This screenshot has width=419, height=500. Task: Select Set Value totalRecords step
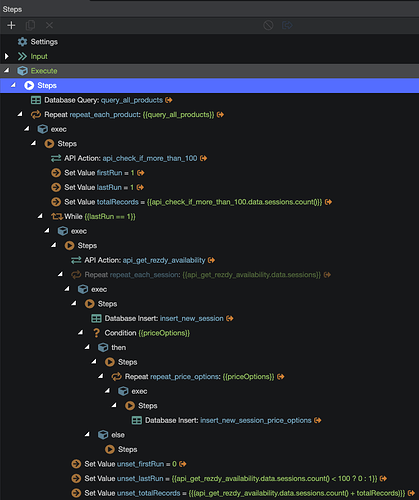[209, 202]
